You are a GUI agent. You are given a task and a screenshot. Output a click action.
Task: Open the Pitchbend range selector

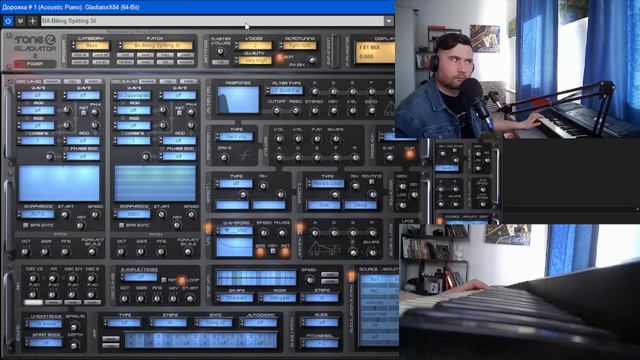click(321, 344)
